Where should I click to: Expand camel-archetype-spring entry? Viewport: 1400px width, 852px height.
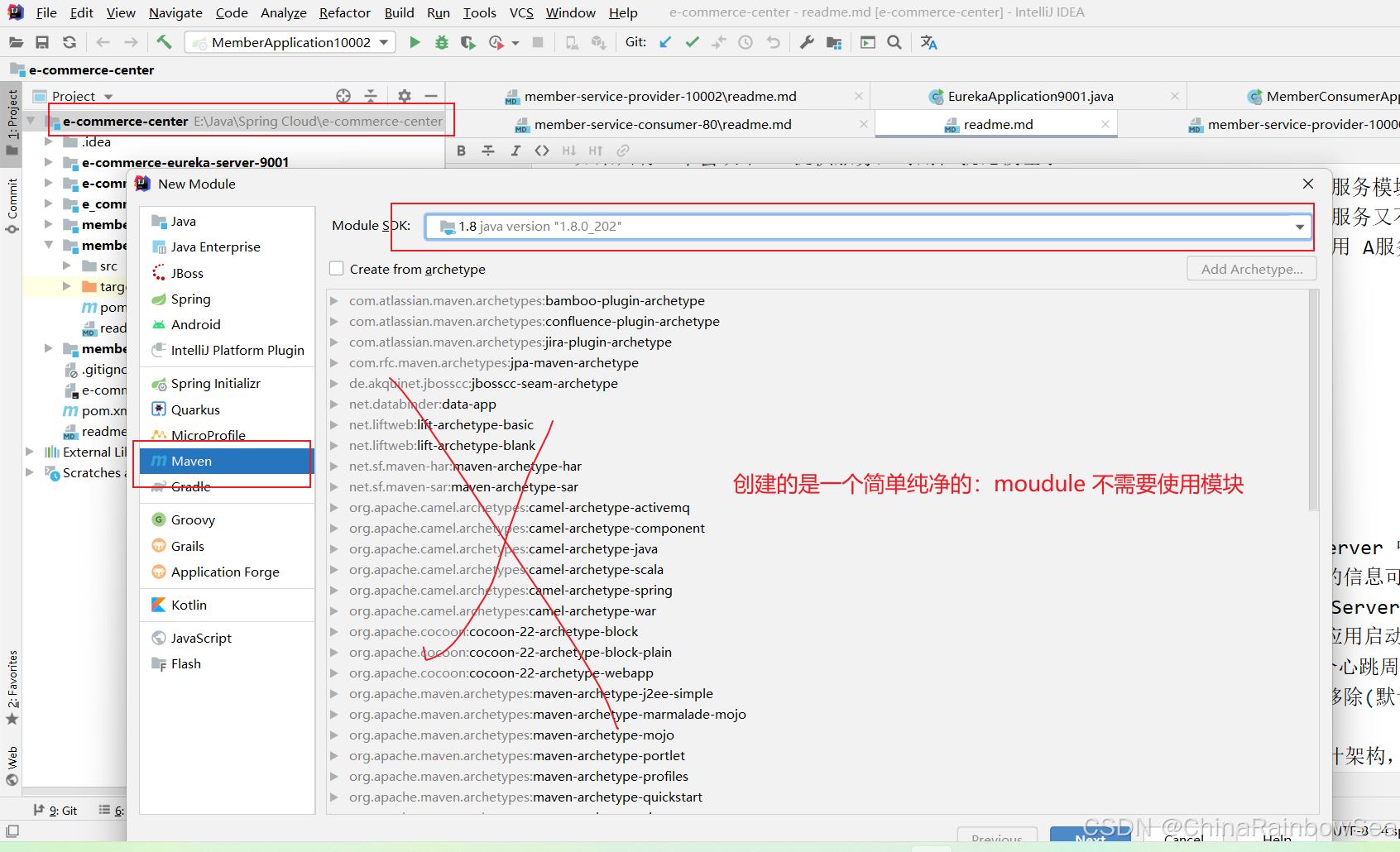pos(334,591)
